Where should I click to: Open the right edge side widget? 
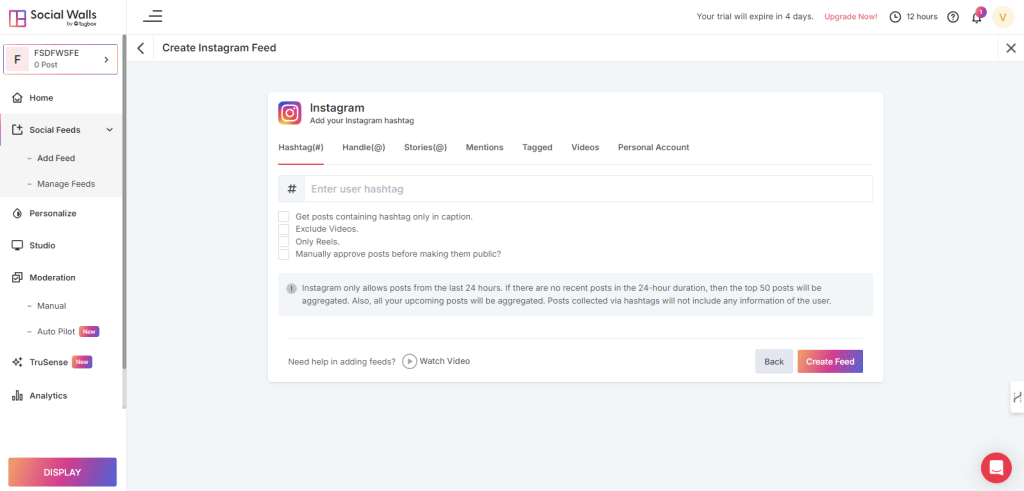[x=1017, y=396]
